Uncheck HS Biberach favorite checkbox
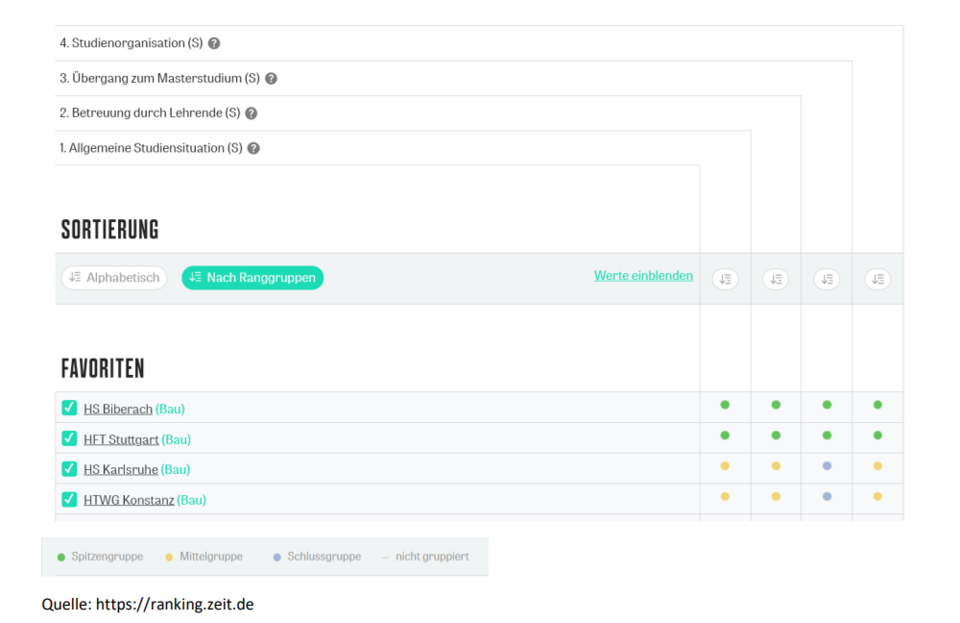 pyautogui.click(x=69, y=408)
